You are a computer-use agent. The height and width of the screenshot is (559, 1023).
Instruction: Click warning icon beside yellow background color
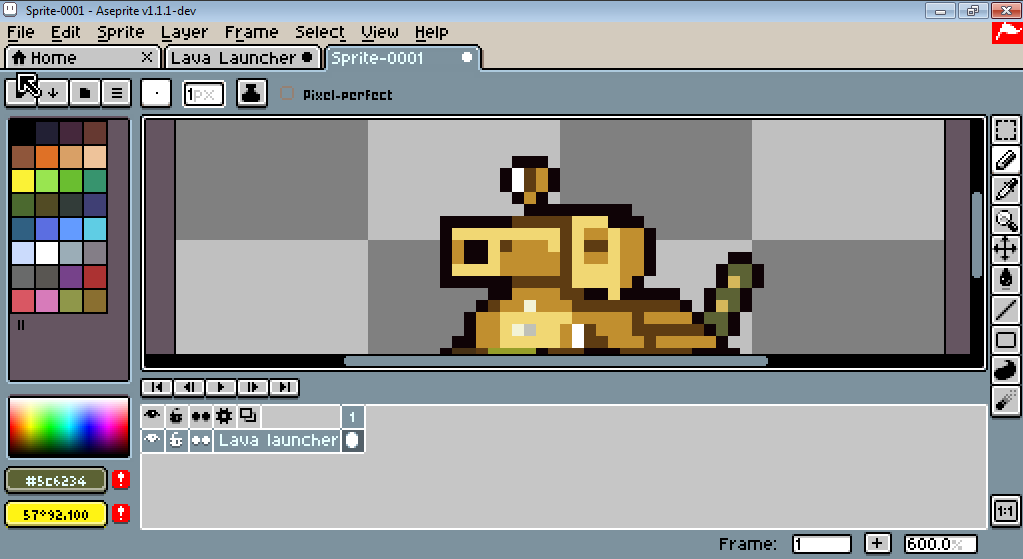[121, 513]
